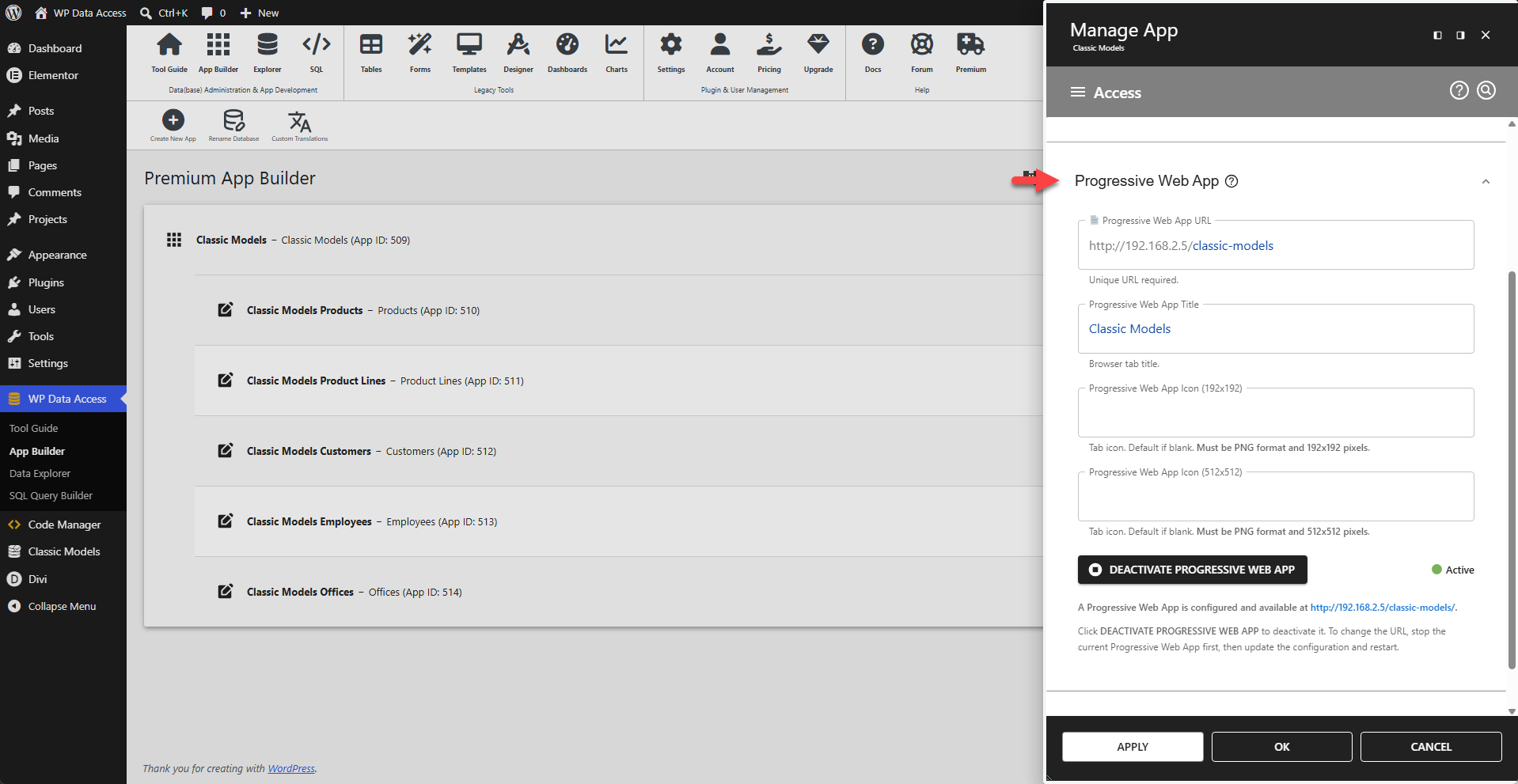Edit Classic Models Products app
1518x784 pixels.
pyautogui.click(x=226, y=309)
